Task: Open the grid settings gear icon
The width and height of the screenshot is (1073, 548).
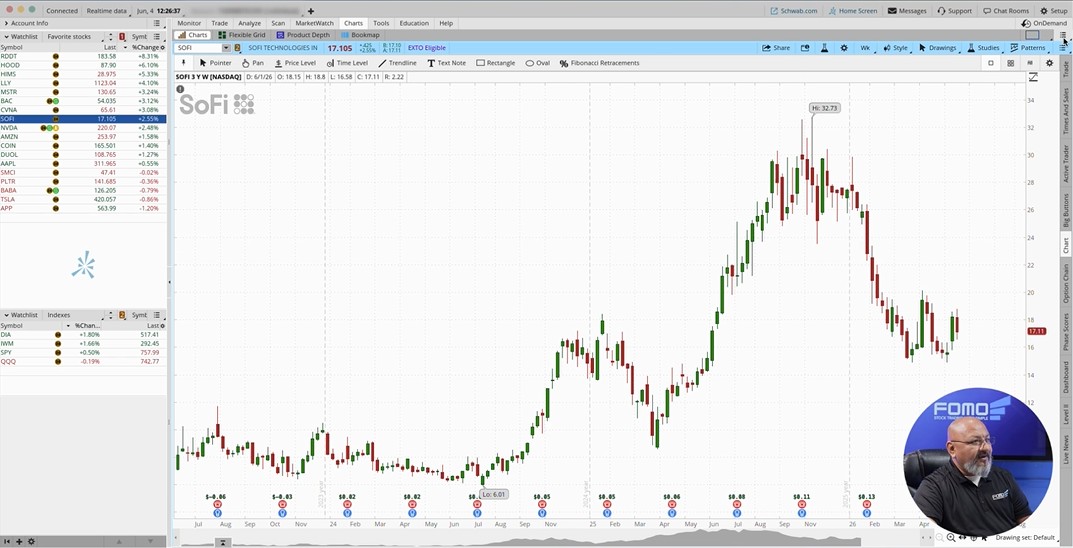Action: coord(1050,63)
